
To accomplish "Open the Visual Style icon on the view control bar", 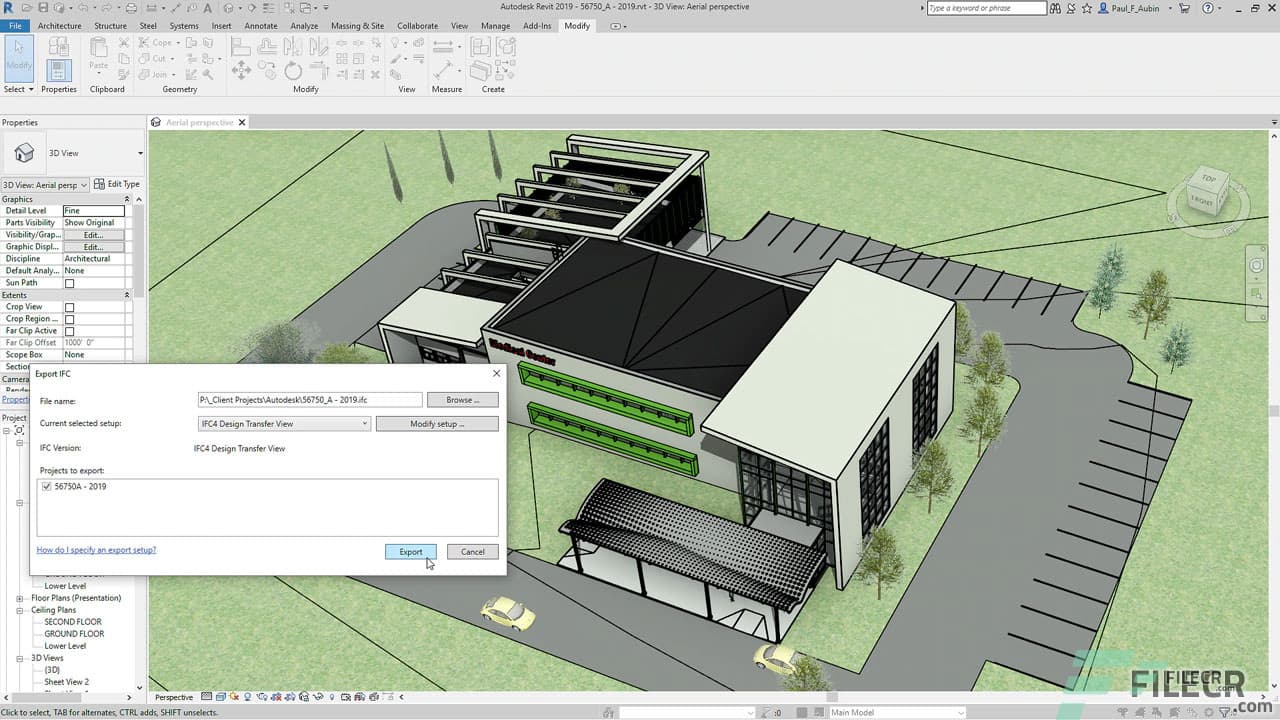I will [x=221, y=697].
